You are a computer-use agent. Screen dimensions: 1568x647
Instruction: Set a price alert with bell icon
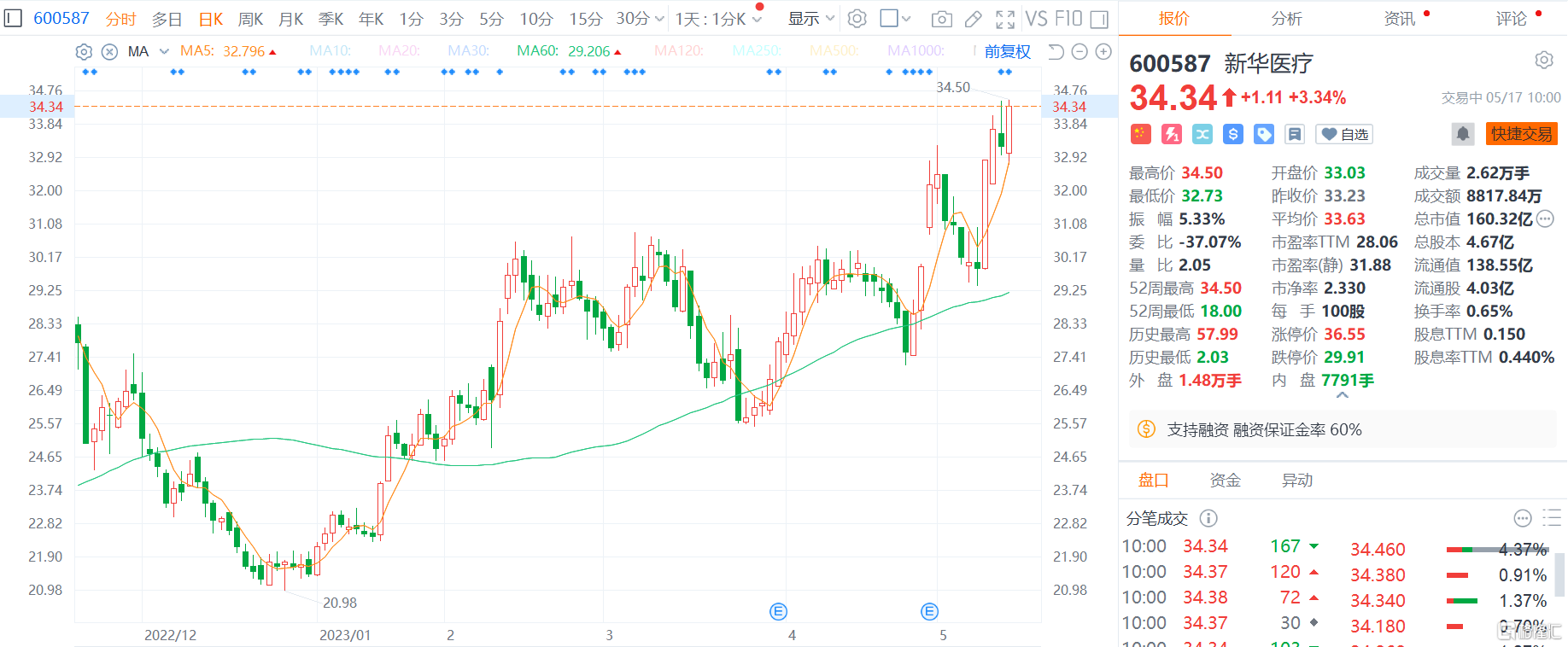click(x=1463, y=134)
